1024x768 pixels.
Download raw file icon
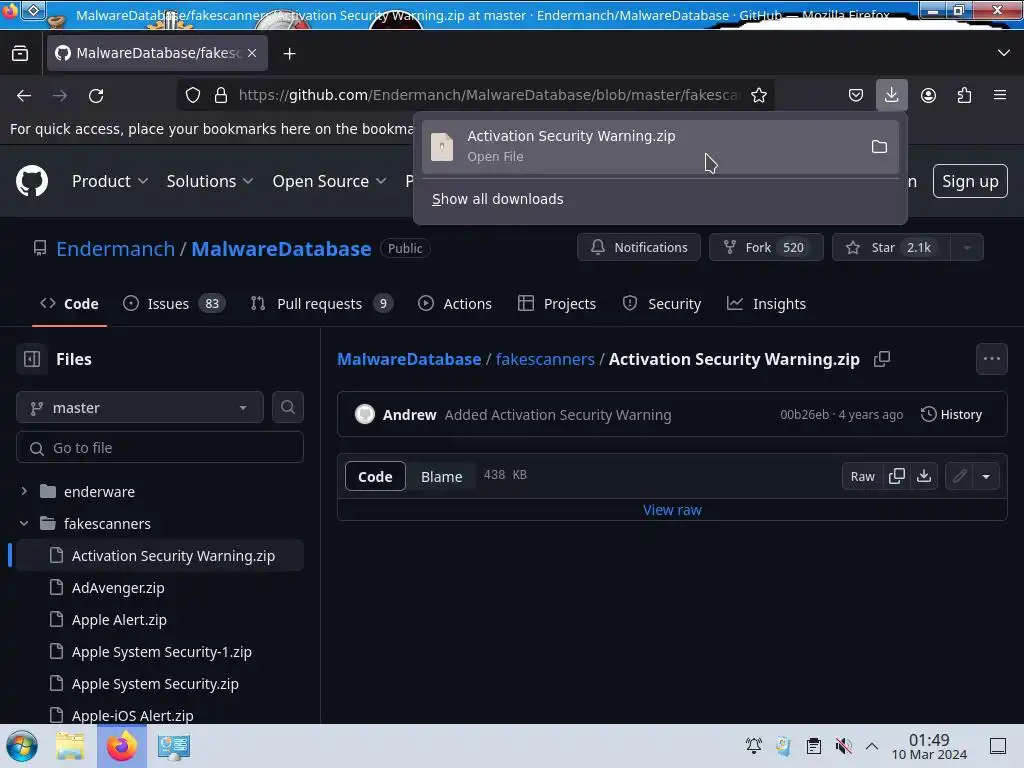[x=923, y=476]
